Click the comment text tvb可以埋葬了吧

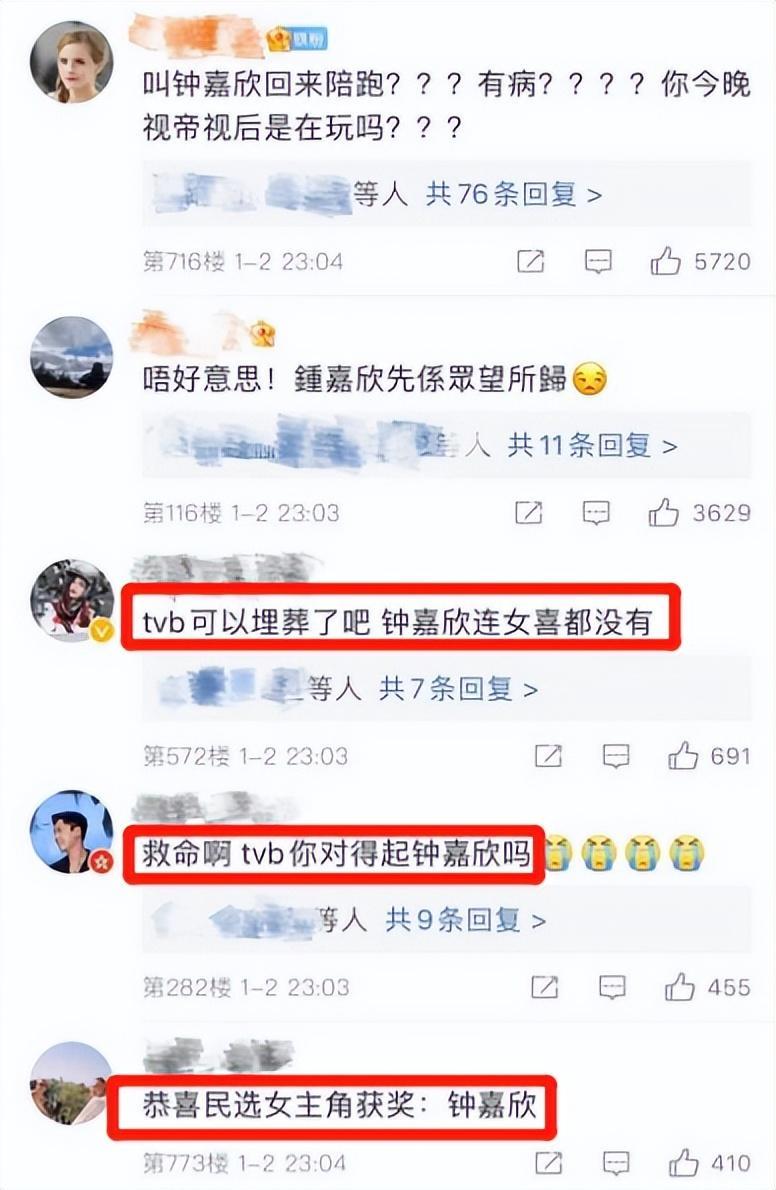[x=256, y=623]
